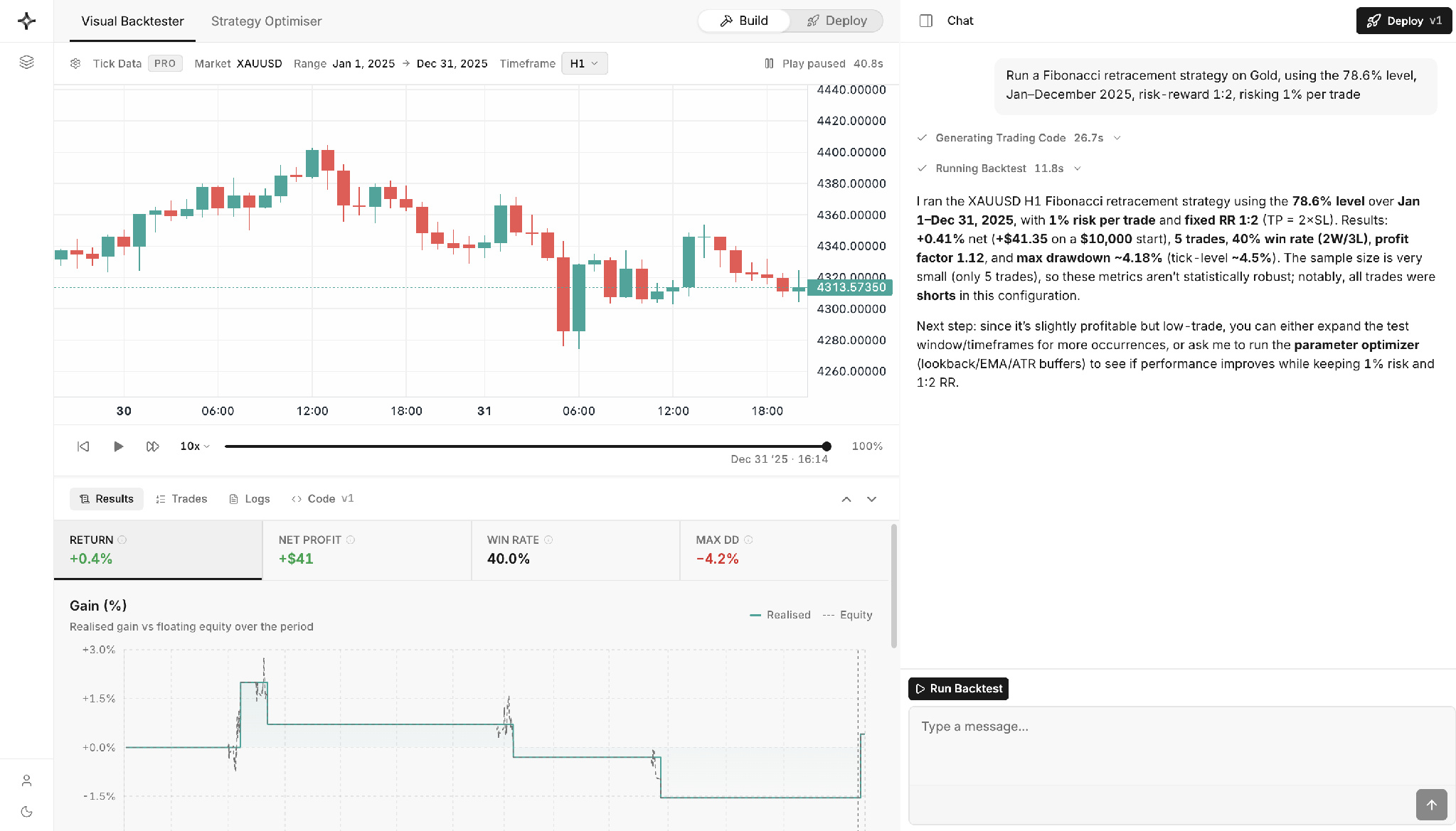
Task: Select the Deploy mode toggle
Action: (836, 21)
